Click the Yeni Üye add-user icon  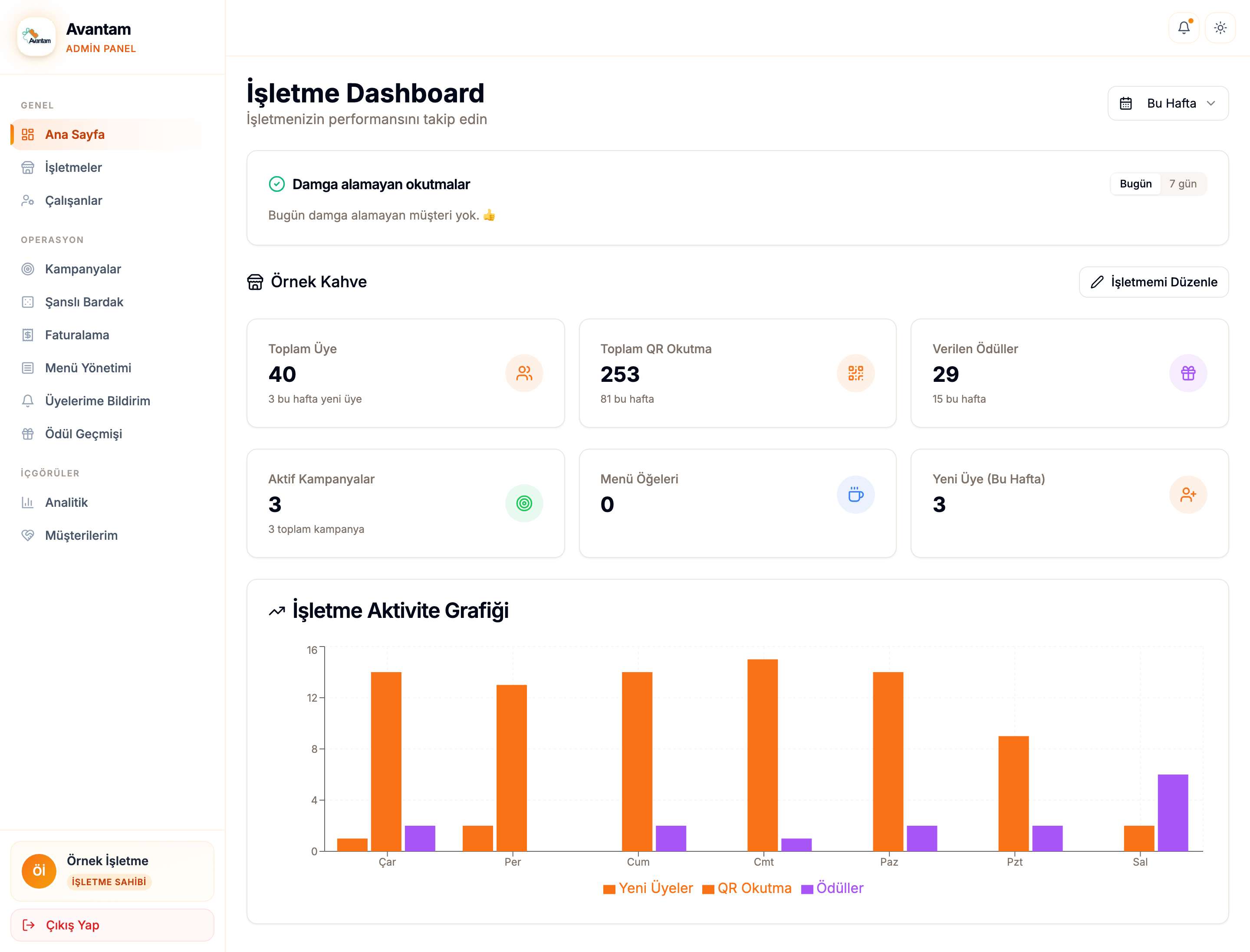coord(1188,495)
